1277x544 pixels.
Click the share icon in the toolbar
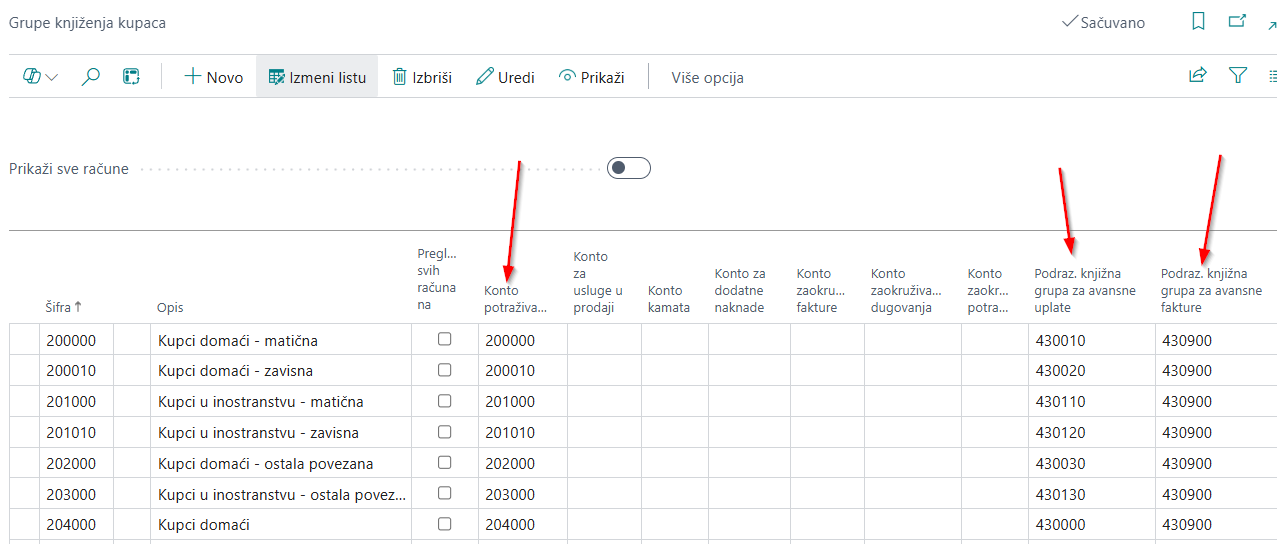(1197, 76)
